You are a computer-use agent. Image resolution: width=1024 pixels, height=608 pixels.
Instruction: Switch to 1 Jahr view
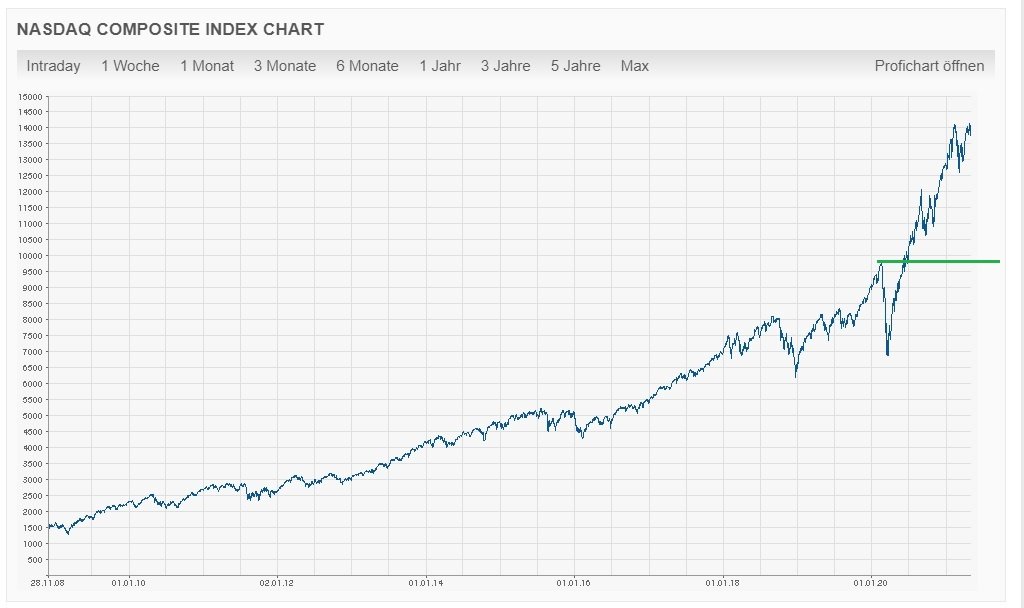point(440,66)
